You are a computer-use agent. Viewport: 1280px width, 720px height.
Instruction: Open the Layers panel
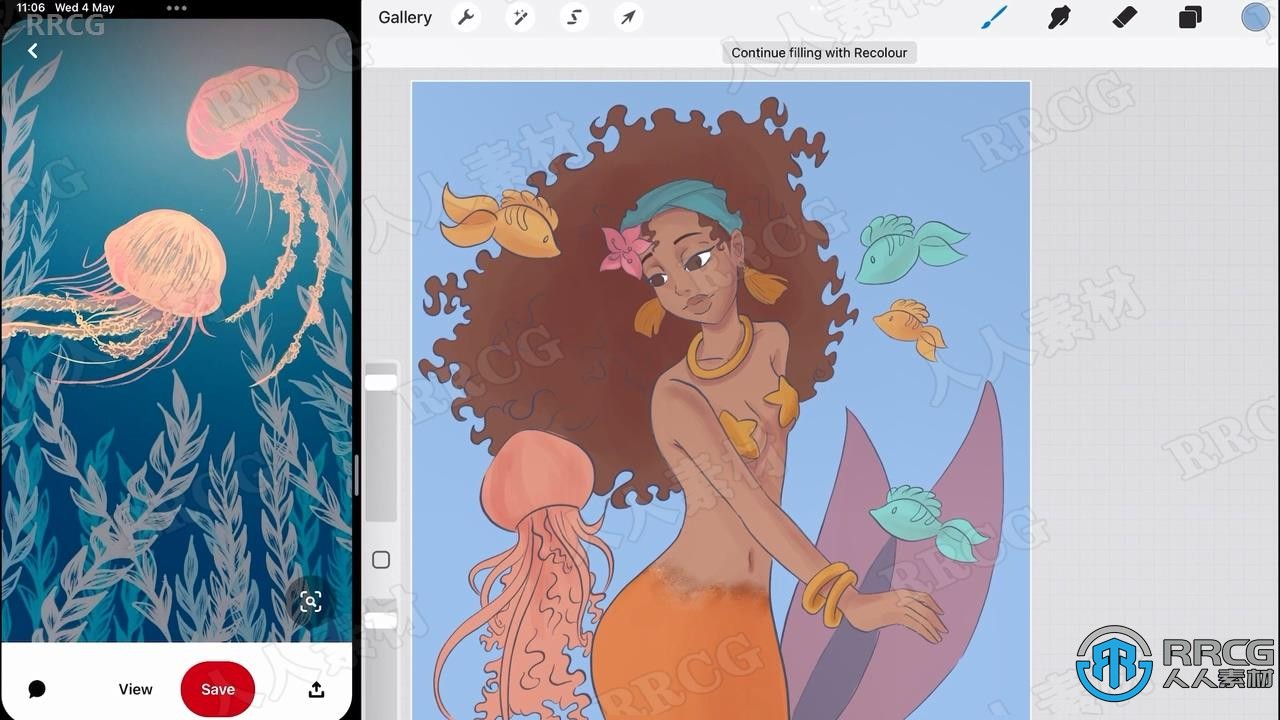click(1190, 17)
